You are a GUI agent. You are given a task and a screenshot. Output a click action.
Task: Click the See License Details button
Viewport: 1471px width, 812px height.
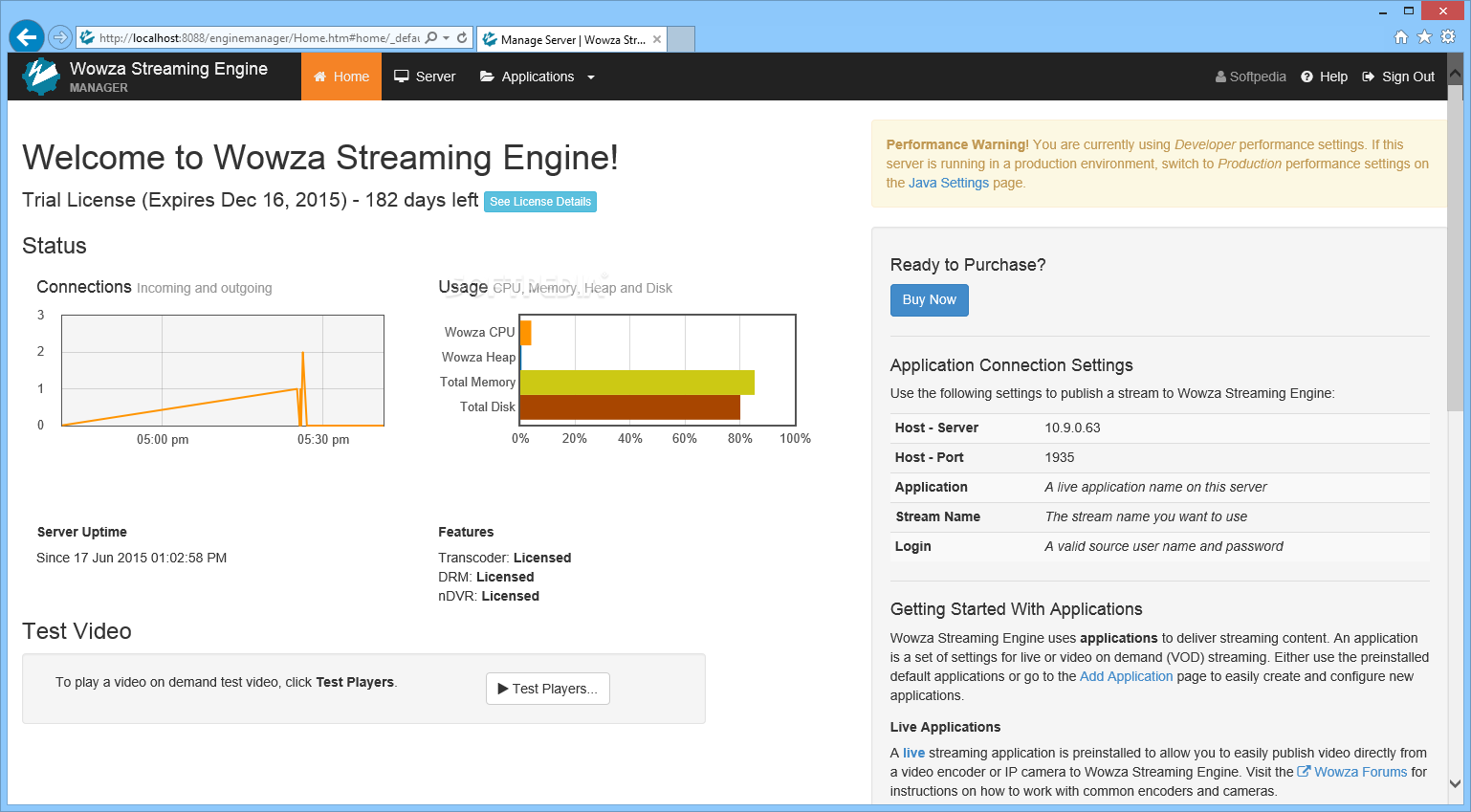(539, 202)
